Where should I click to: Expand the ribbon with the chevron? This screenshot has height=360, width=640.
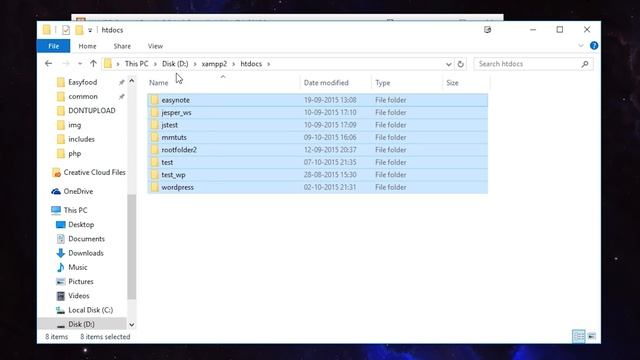pyautogui.click(x=581, y=46)
